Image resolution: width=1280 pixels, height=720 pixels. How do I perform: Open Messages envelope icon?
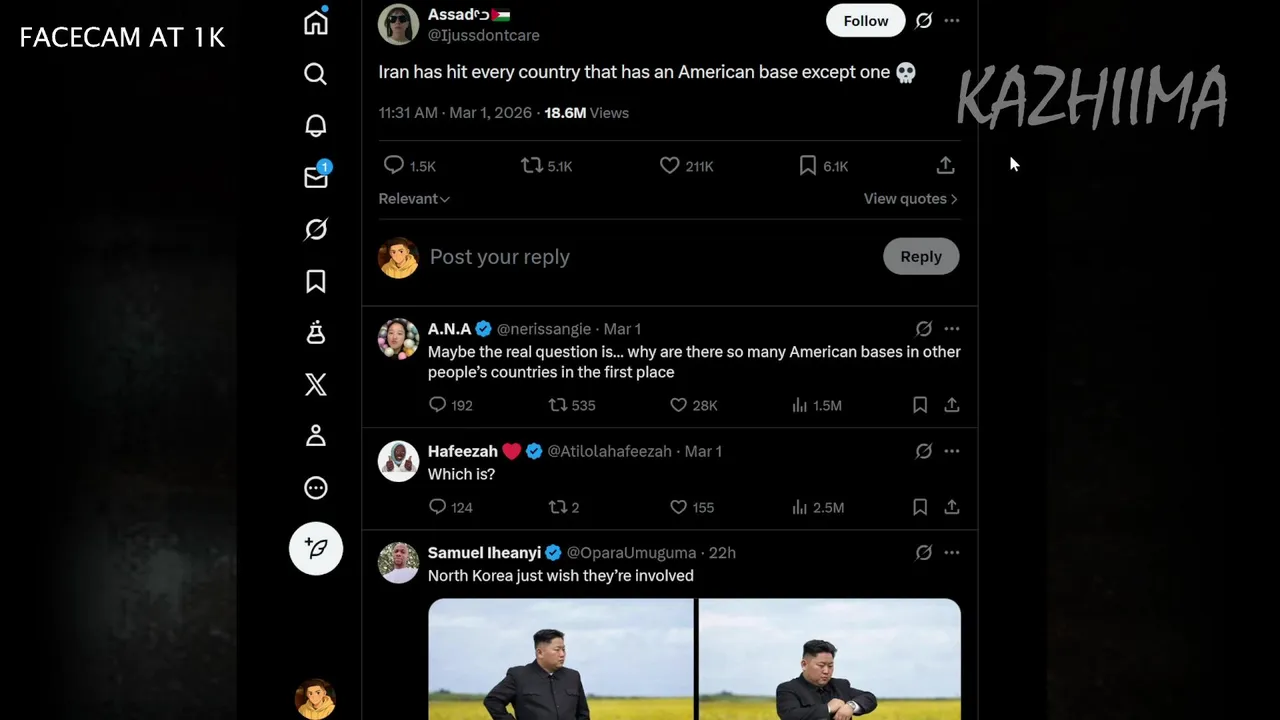click(x=316, y=178)
